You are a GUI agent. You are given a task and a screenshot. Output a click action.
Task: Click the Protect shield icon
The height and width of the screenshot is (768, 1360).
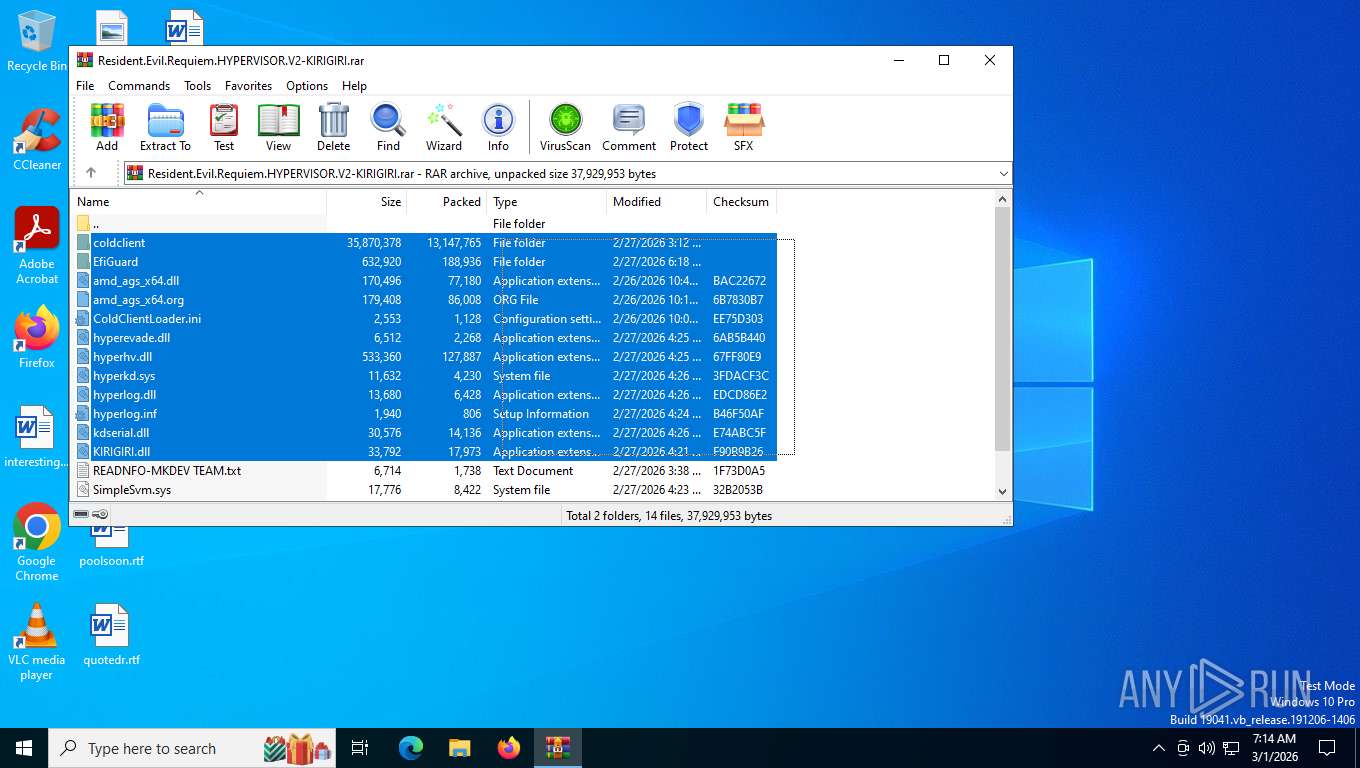pos(688,127)
